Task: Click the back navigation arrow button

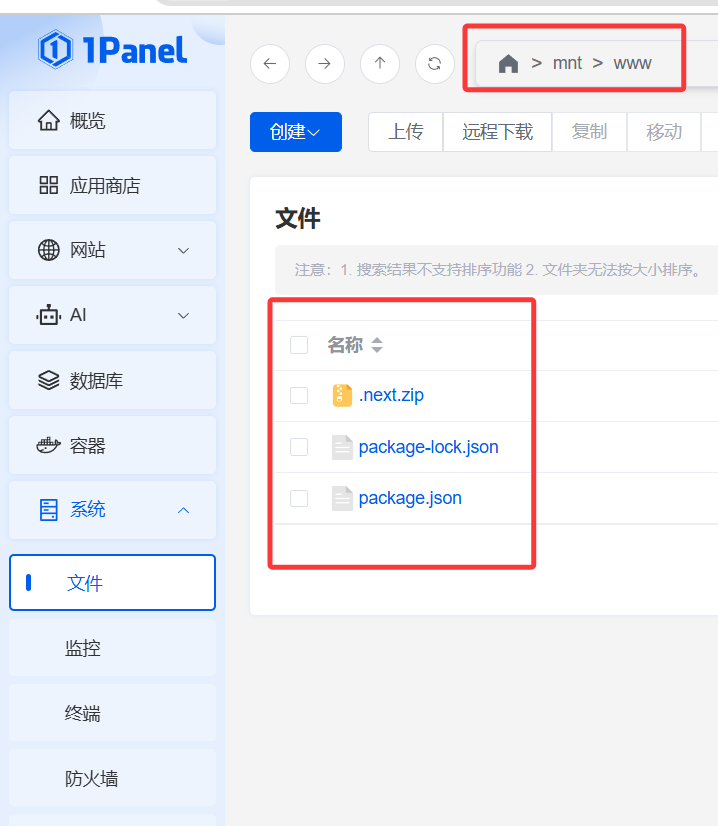Action: [x=270, y=64]
